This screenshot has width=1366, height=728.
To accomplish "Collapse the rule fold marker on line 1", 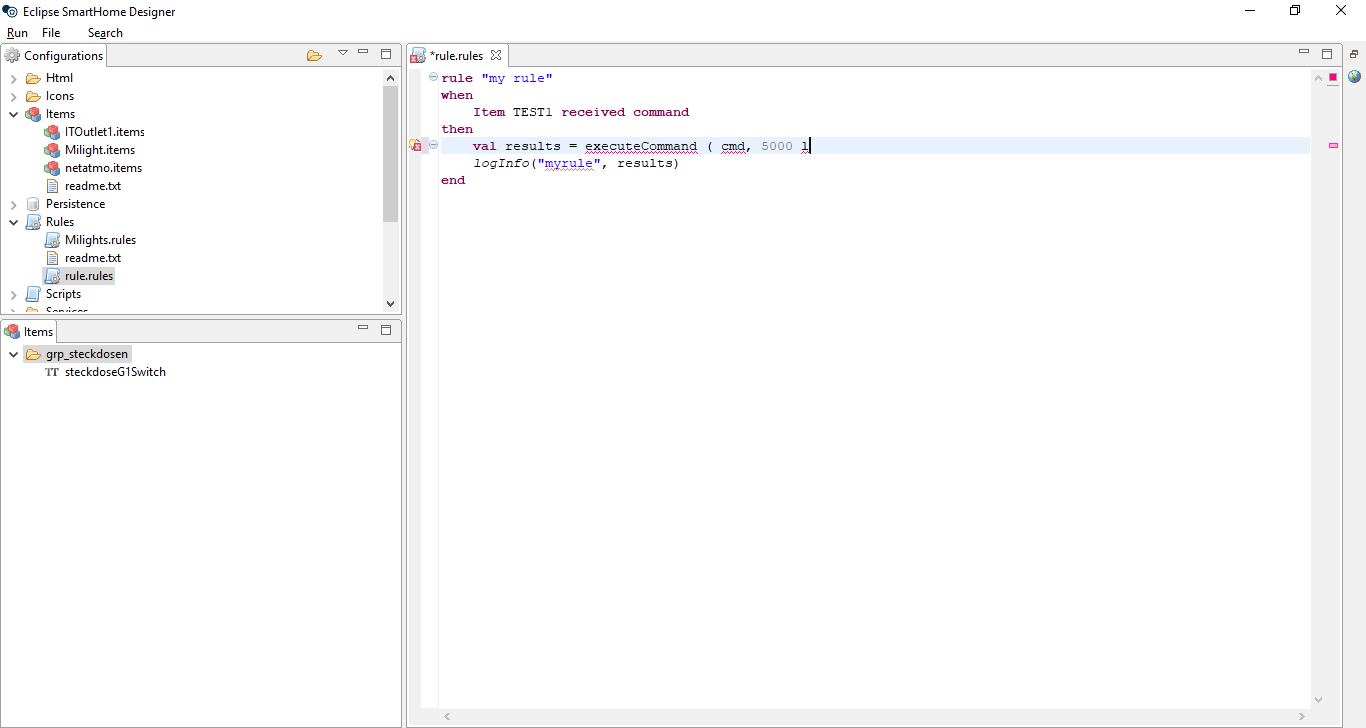I will (433, 78).
